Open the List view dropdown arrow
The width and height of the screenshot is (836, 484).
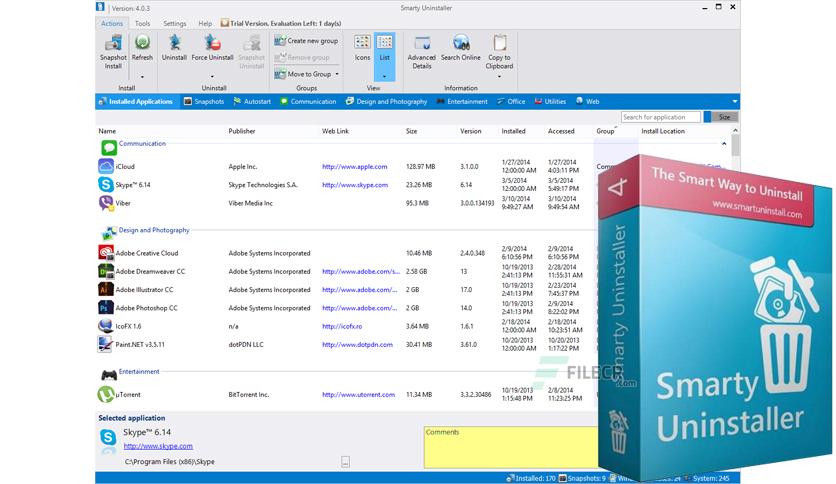pos(384,76)
